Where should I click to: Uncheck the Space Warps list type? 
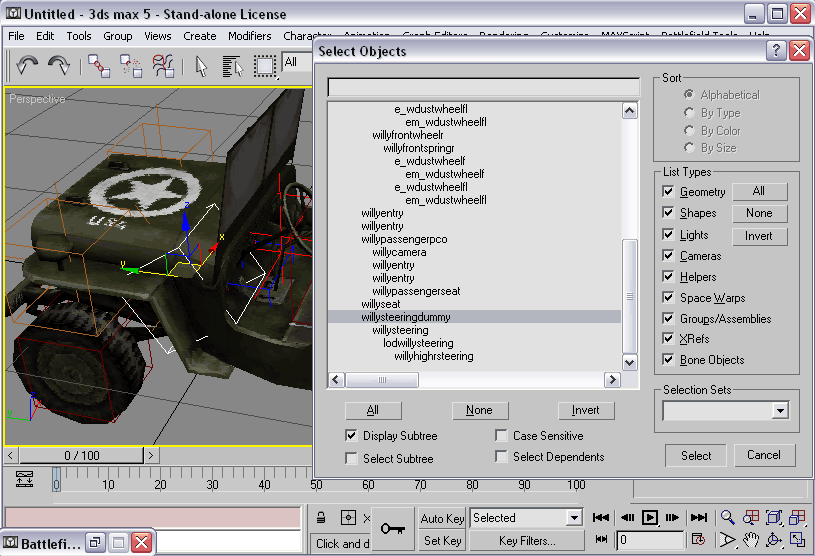(x=668, y=297)
